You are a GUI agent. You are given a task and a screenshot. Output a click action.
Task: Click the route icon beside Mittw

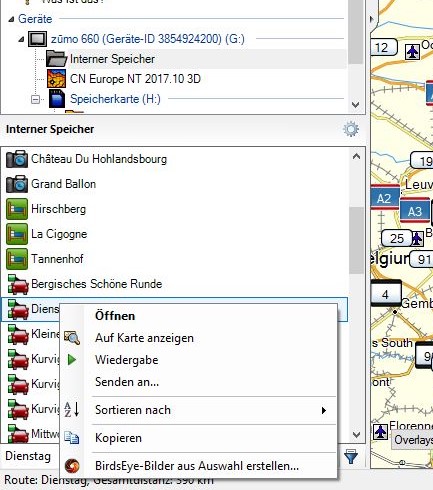point(18,433)
